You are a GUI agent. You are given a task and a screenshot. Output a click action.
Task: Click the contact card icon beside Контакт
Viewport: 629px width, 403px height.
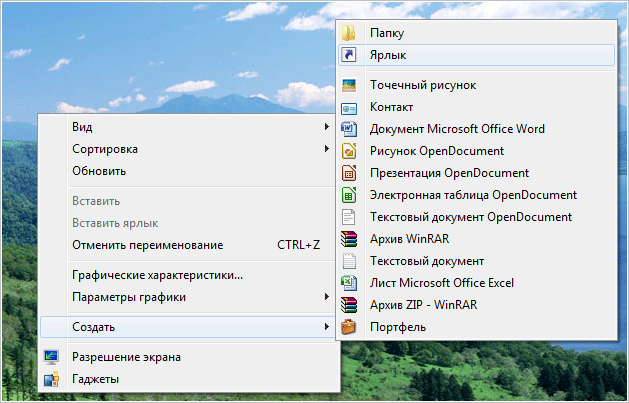click(x=349, y=107)
